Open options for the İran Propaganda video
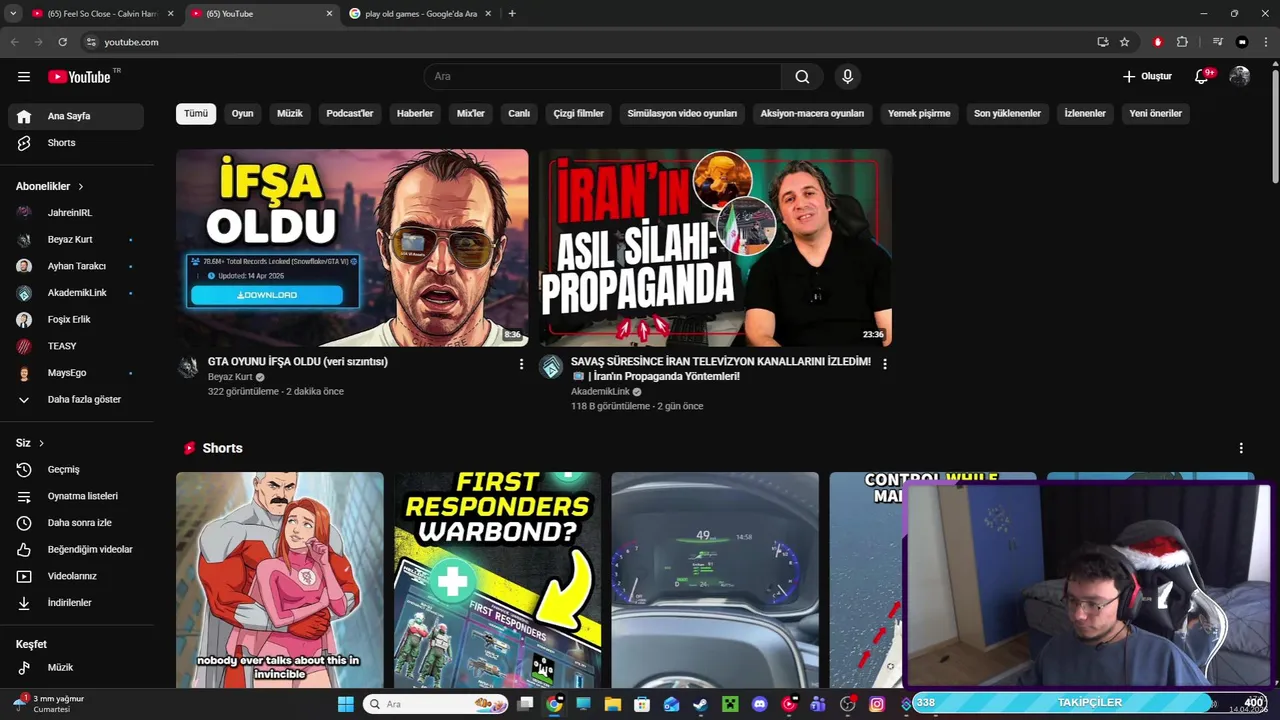 tap(884, 364)
